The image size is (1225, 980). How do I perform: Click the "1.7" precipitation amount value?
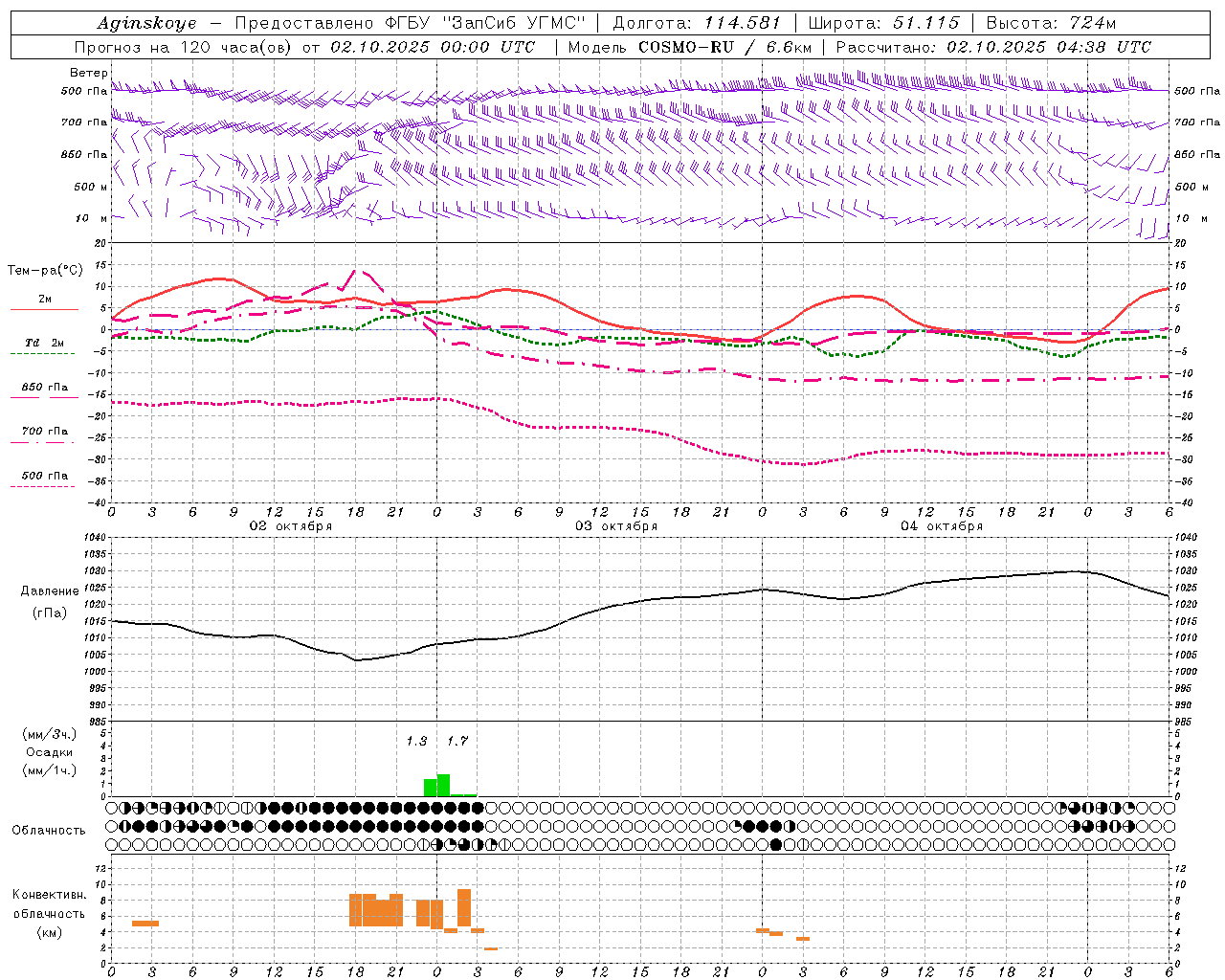[457, 741]
